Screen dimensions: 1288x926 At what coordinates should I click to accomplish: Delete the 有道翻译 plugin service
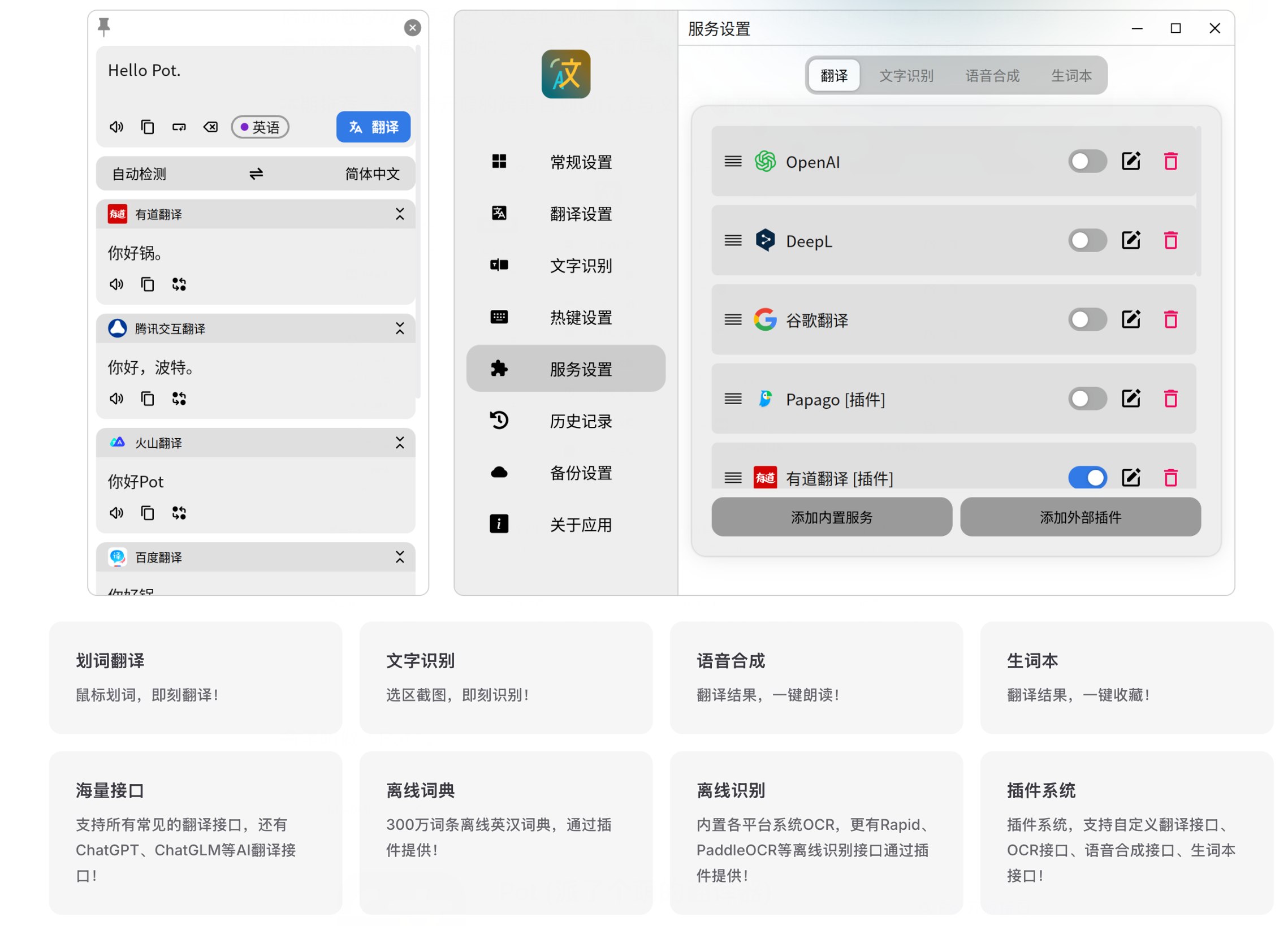coord(1170,478)
